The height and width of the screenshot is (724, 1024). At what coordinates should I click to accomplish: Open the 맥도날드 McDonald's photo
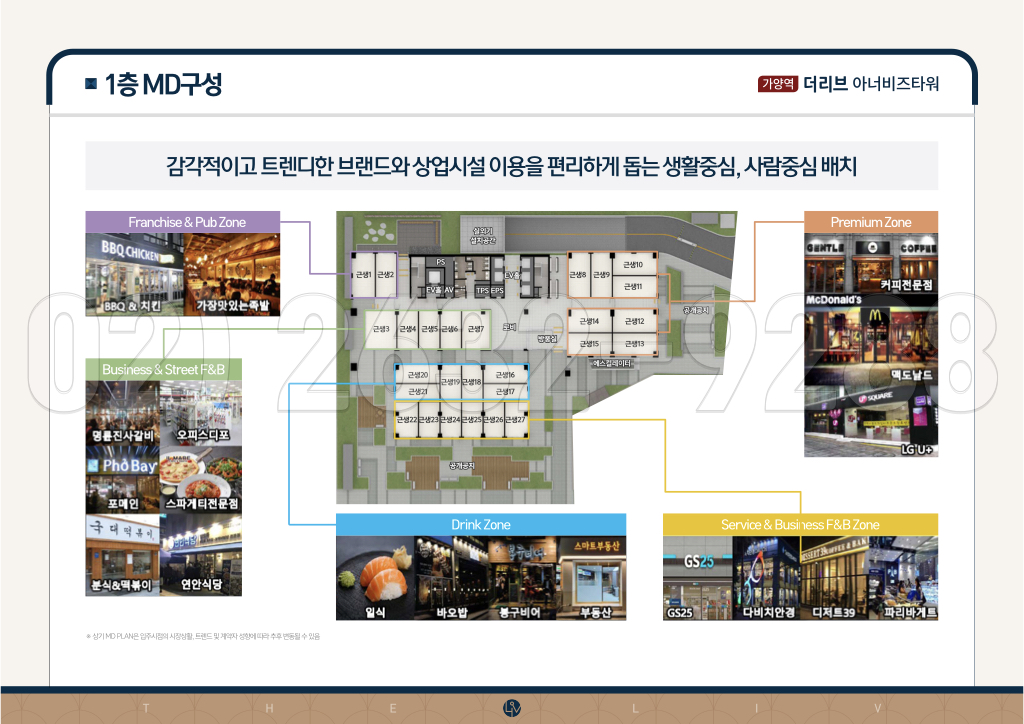871,339
